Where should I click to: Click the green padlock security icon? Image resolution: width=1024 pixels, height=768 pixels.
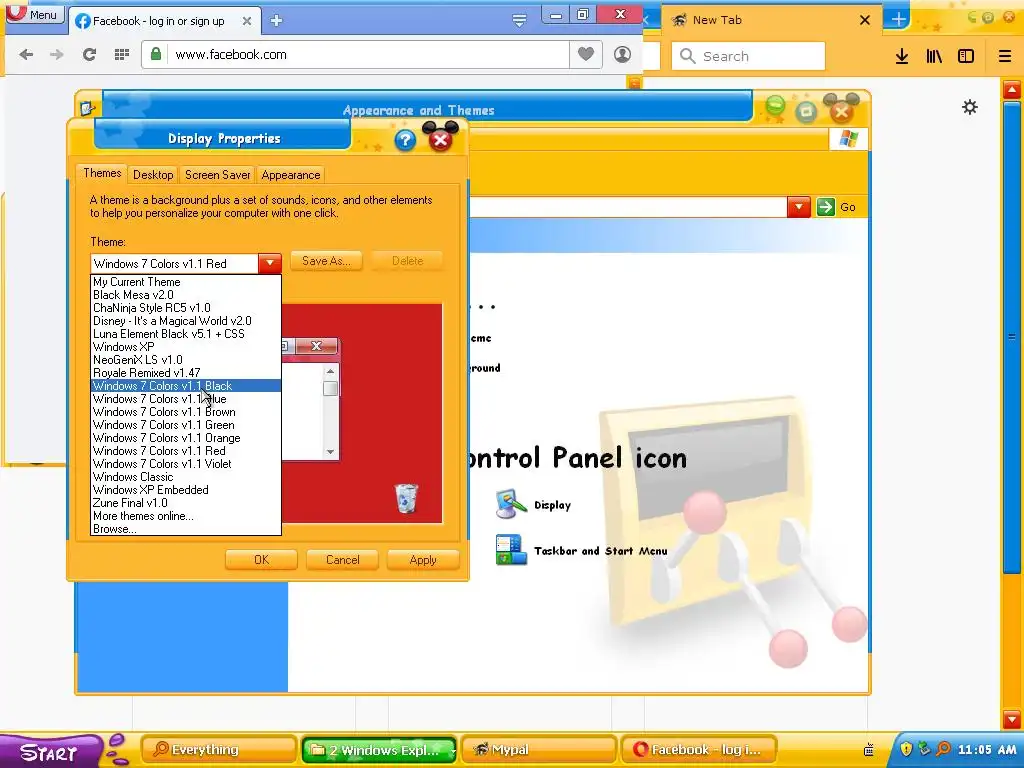coord(155,54)
